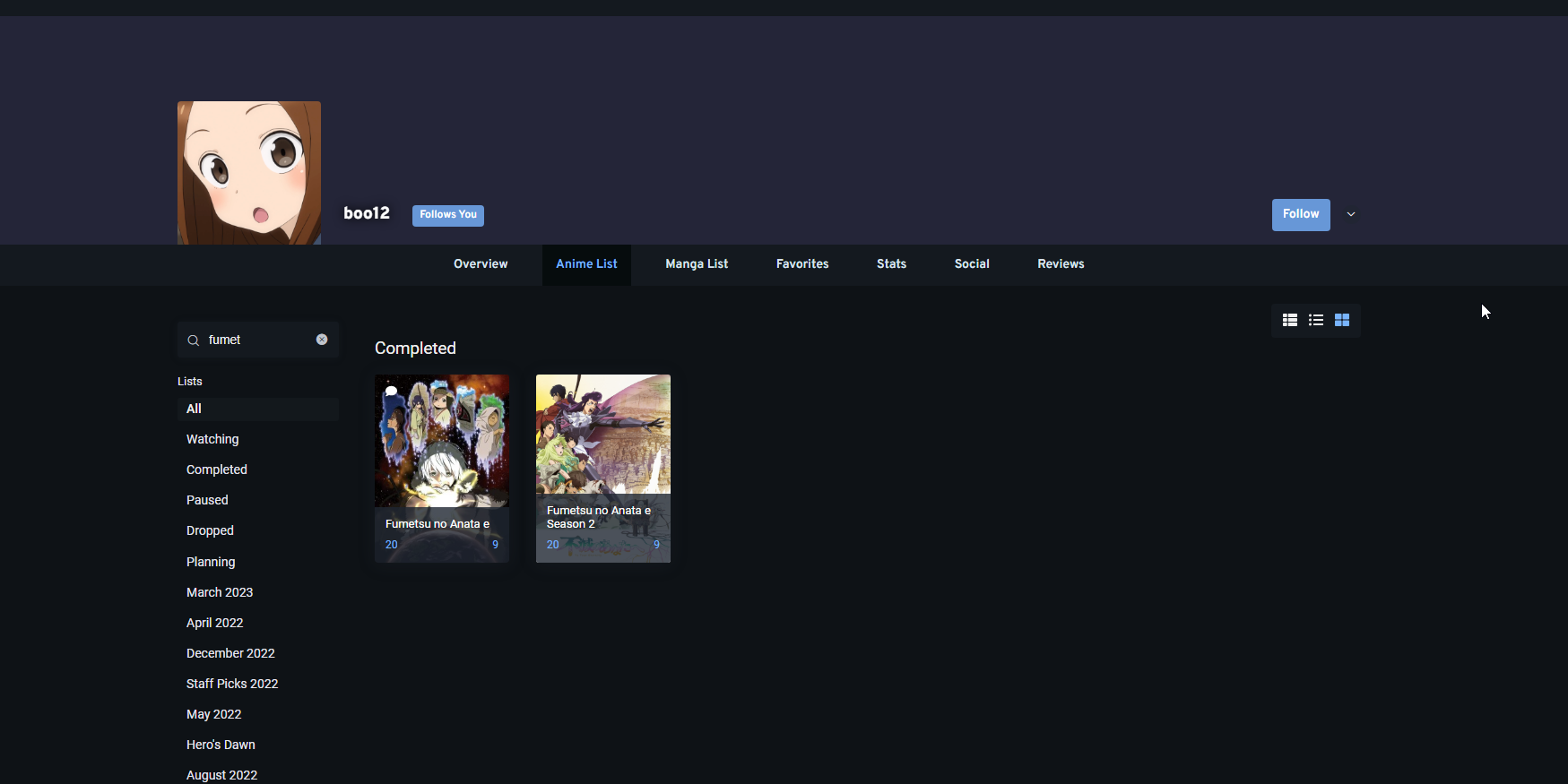Image resolution: width=1568 pixels, height=784 pixels.
Task: Click the notes bubble on Fumetsu no Anata e
Action: tap(391, 391)
